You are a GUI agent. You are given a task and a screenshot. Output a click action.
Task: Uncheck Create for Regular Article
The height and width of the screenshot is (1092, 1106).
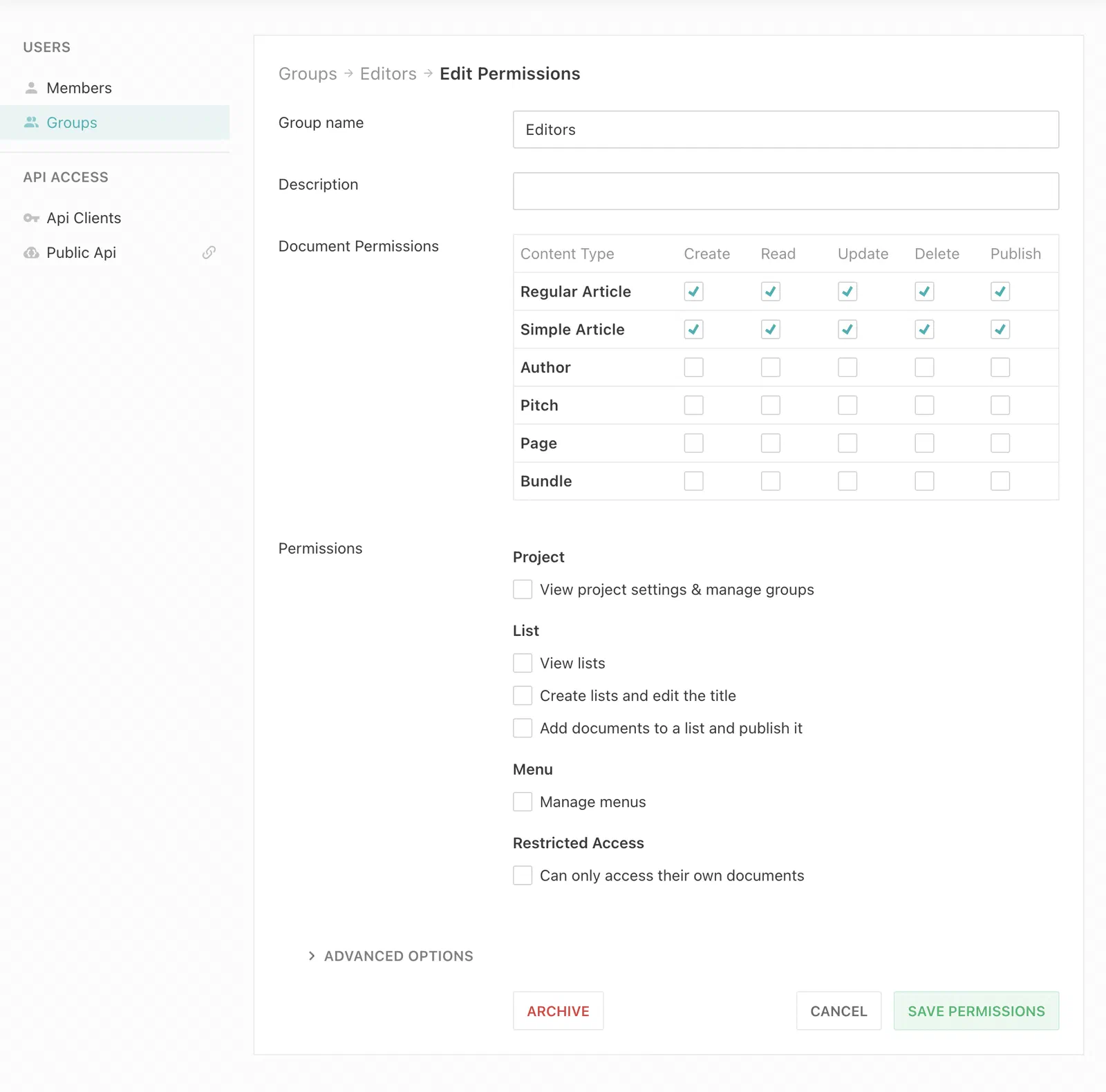[x=693, y=292]
